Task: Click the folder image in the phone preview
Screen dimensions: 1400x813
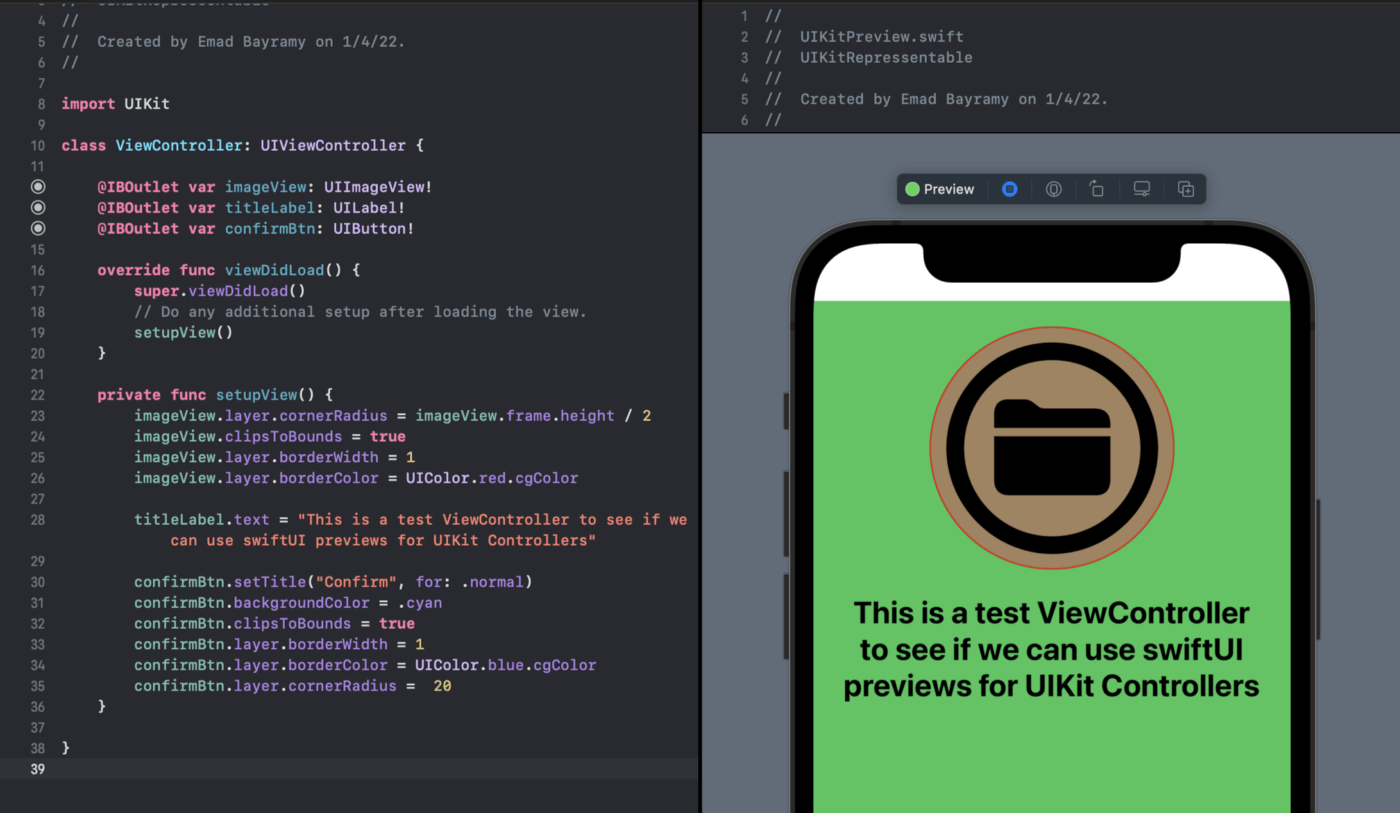Action: click(1050, 447)
